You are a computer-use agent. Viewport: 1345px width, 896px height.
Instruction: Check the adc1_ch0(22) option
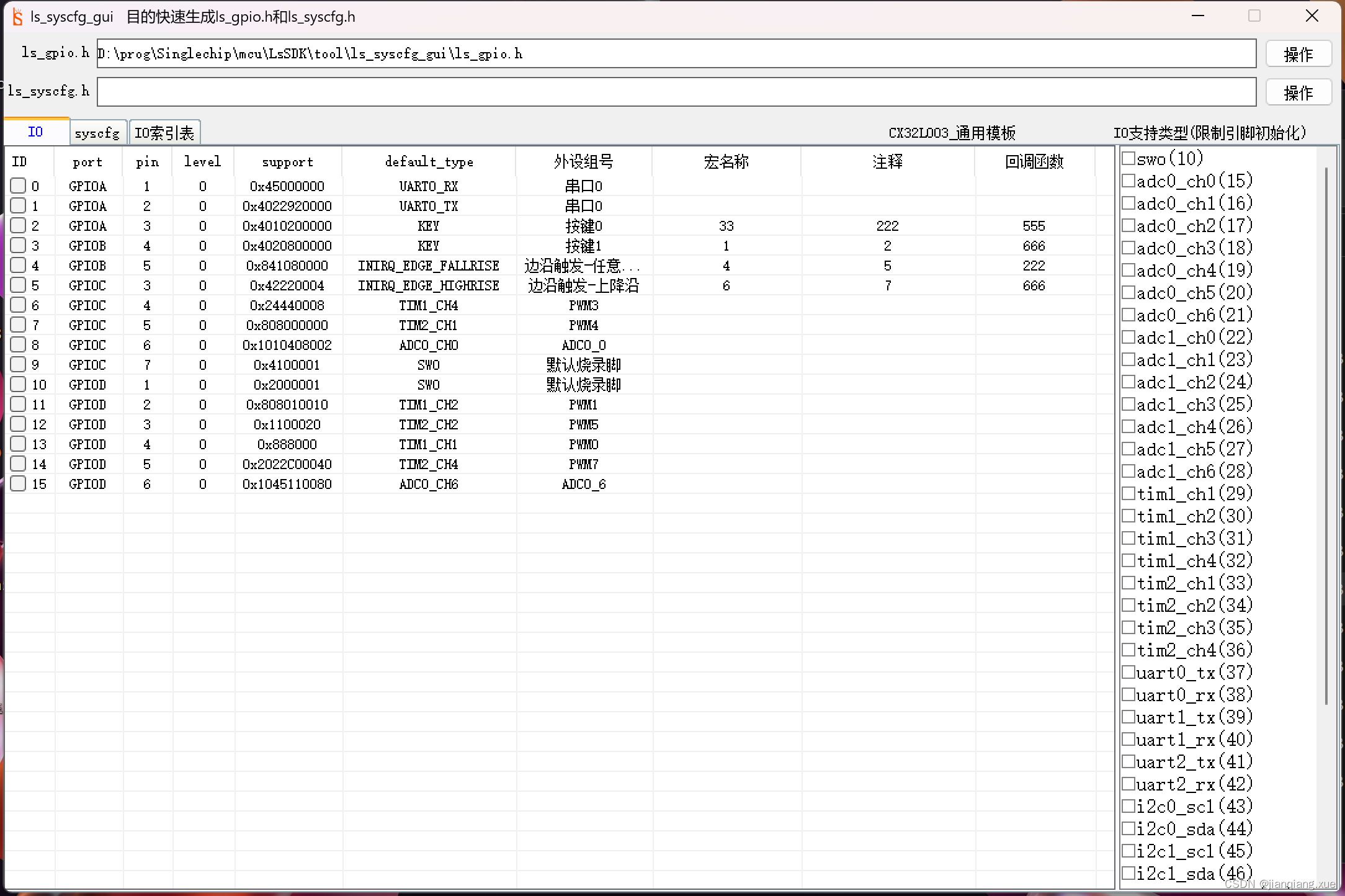point(1128,337)
